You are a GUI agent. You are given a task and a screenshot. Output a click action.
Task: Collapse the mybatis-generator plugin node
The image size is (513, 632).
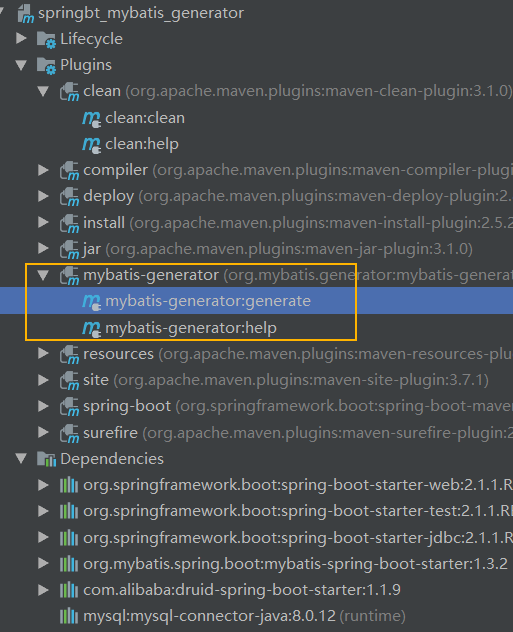pyautogui.click(x=43, y=275)
